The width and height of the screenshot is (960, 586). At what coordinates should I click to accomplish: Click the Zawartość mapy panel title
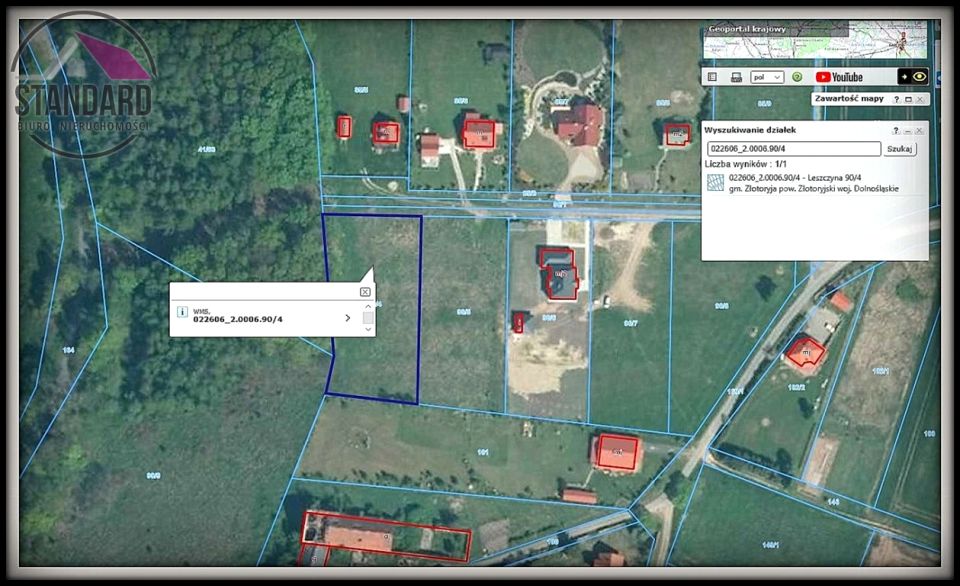pos(848,99)
